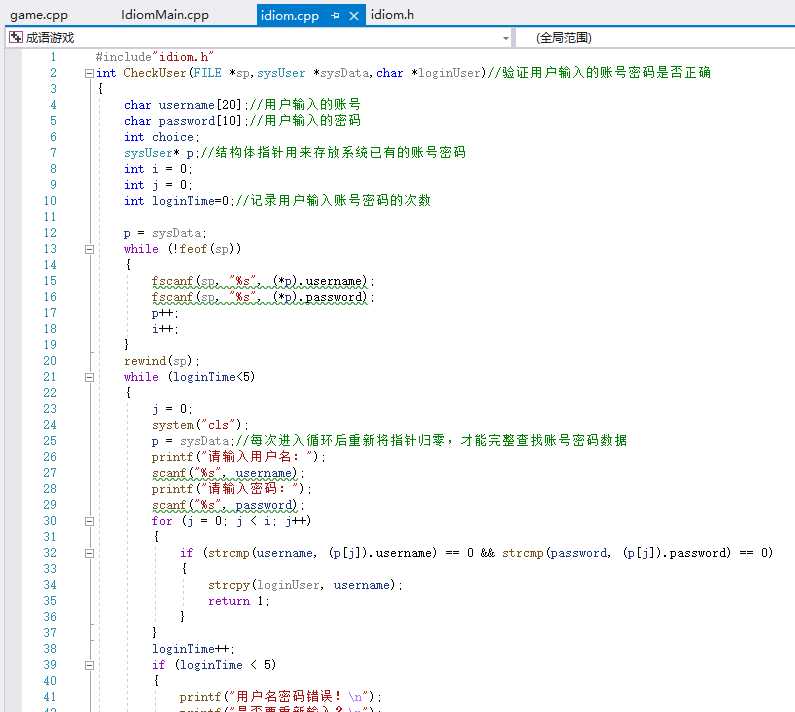Switch to the game.cpp tab

[39, 15]
